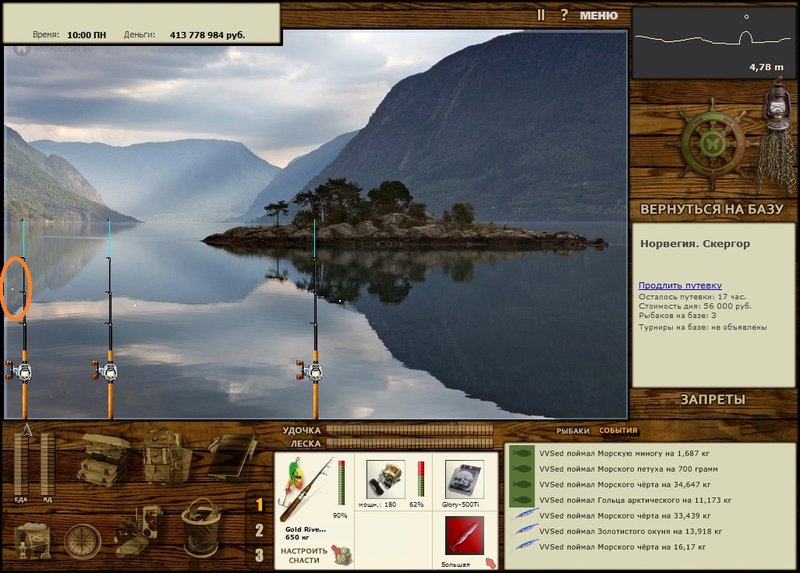Image resolution: width=800 pixels, height=573 pixels.
Task: Open the tackle box icon
Action: [103, 458]
